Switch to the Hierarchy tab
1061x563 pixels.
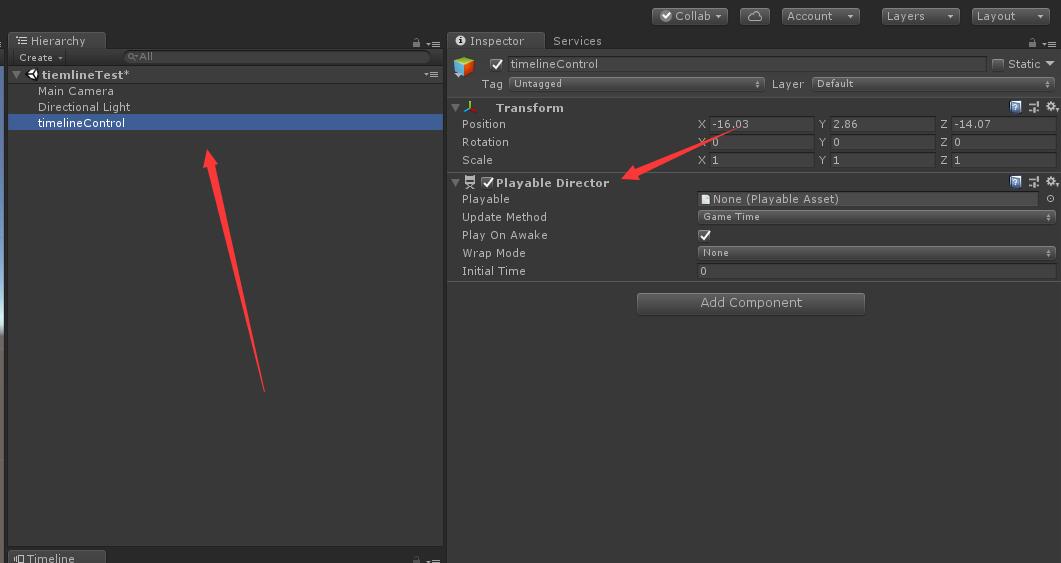click(x=57, y=41)
